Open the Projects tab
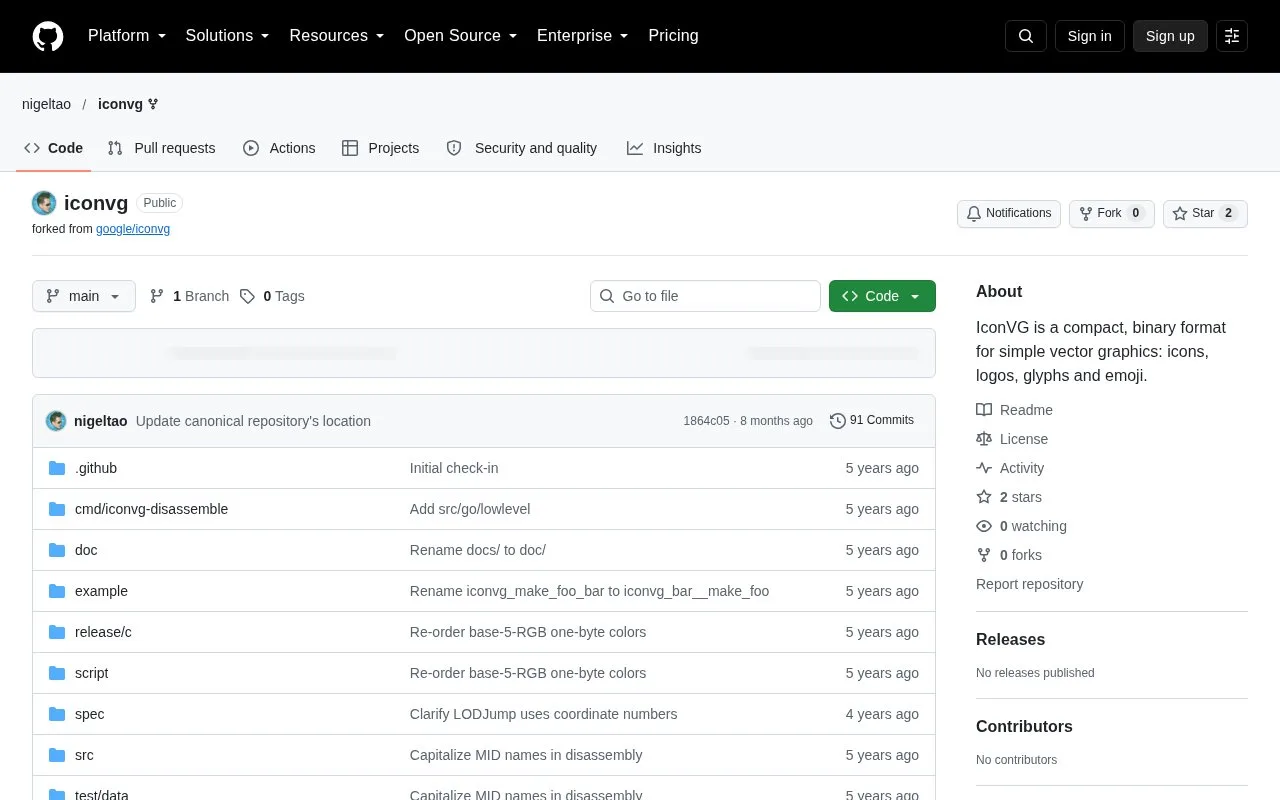The image size is (1280, 800). [380, 148]
